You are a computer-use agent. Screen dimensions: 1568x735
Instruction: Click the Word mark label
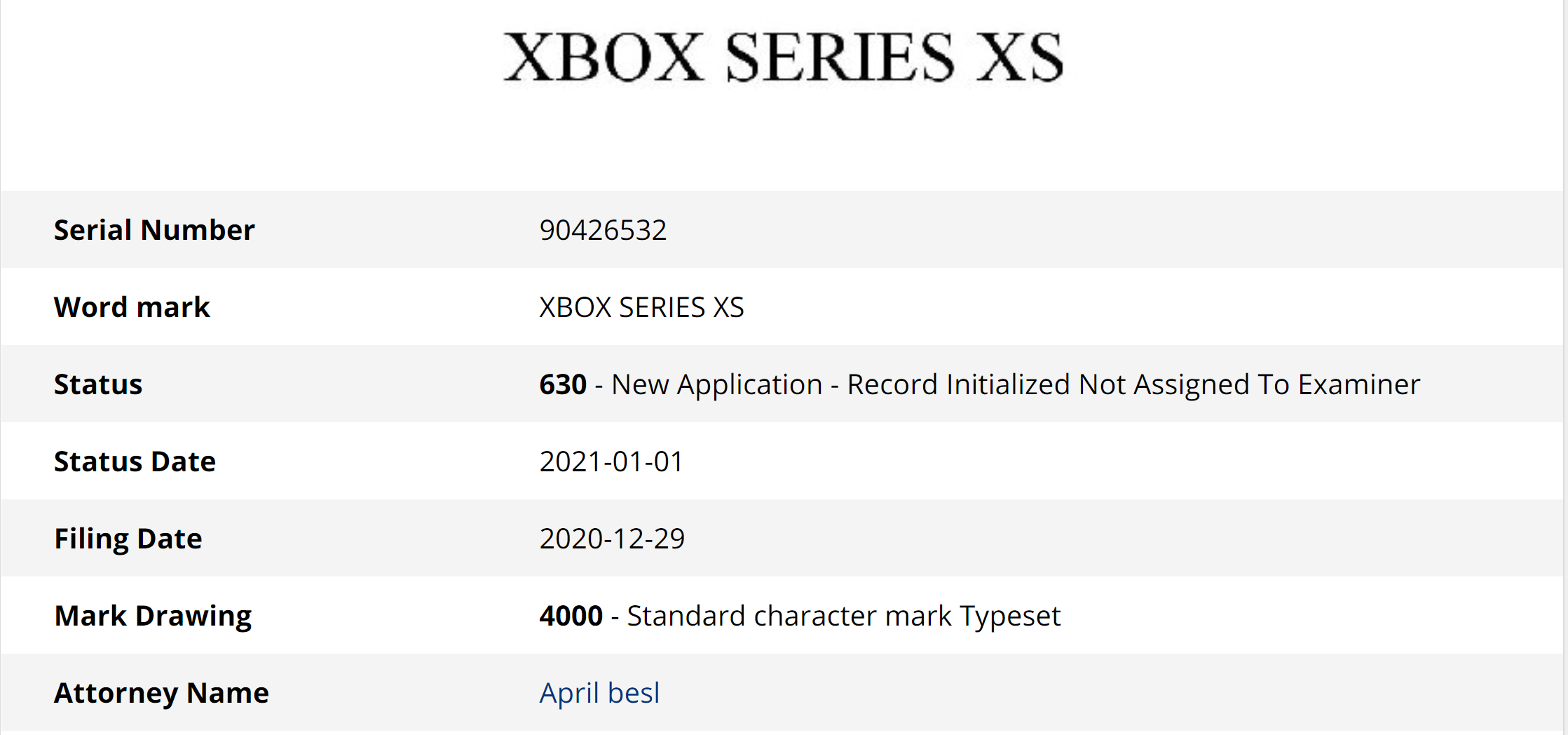click(132, 307)
